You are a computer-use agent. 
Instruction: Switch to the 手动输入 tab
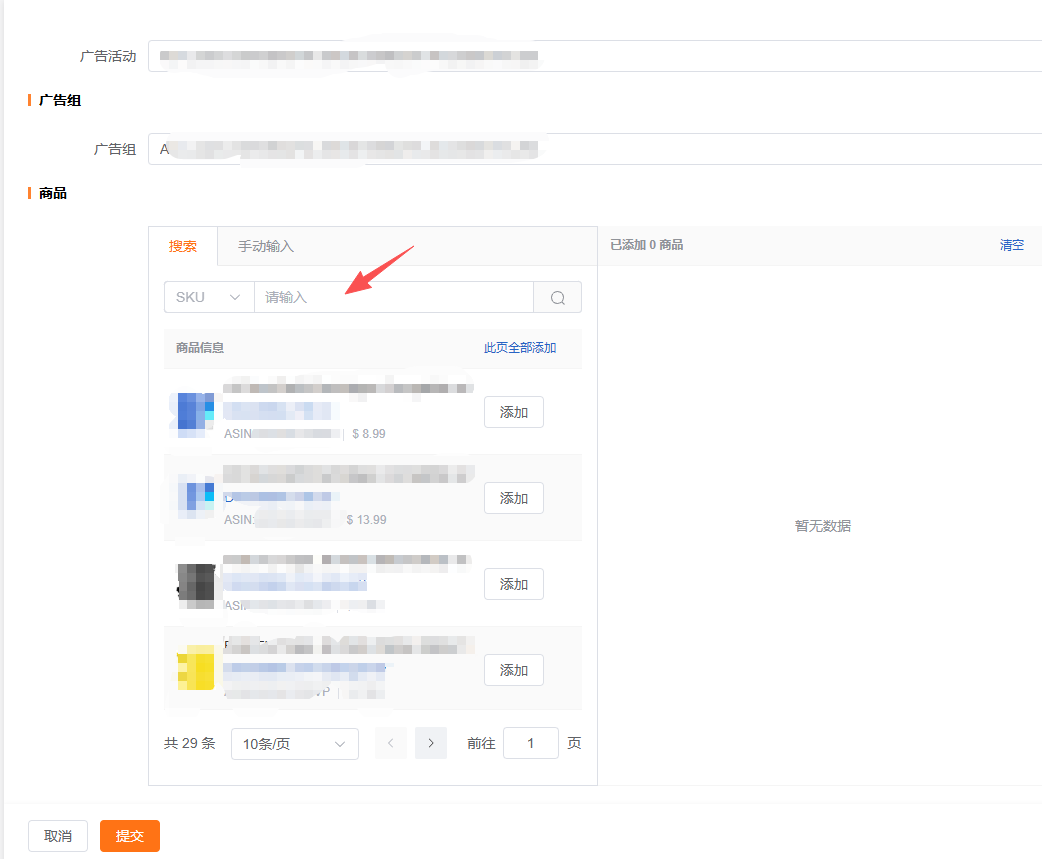(x=266, y=246)
